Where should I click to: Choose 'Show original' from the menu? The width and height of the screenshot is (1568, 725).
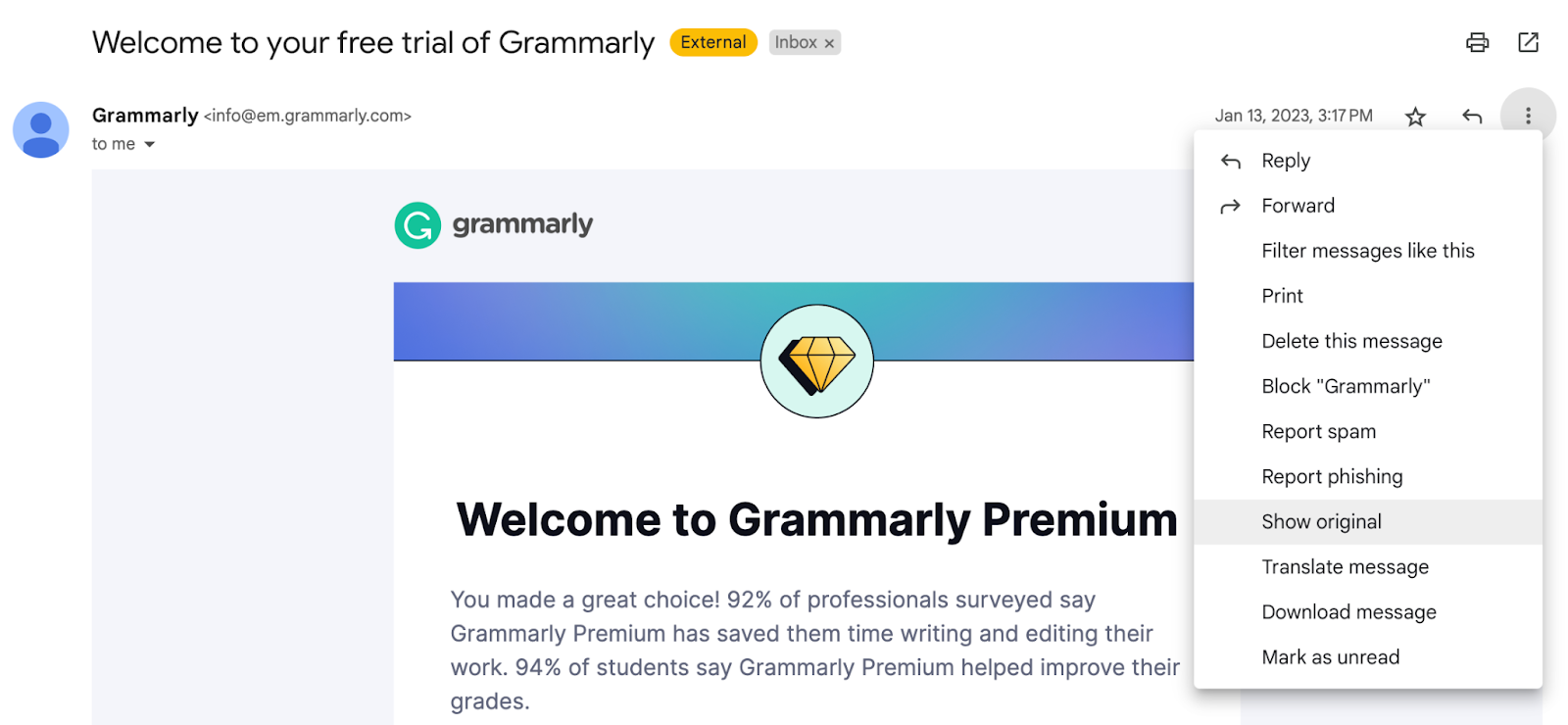point(1321,521)
